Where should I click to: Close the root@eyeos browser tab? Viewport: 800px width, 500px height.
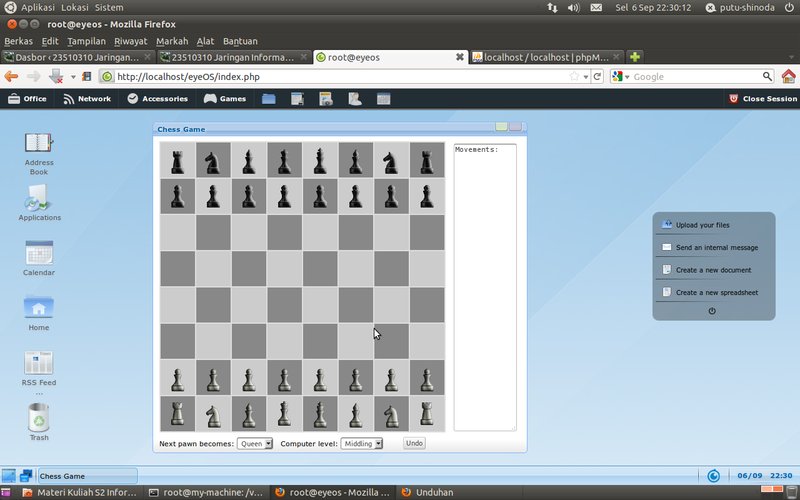[x=460, y=57]
